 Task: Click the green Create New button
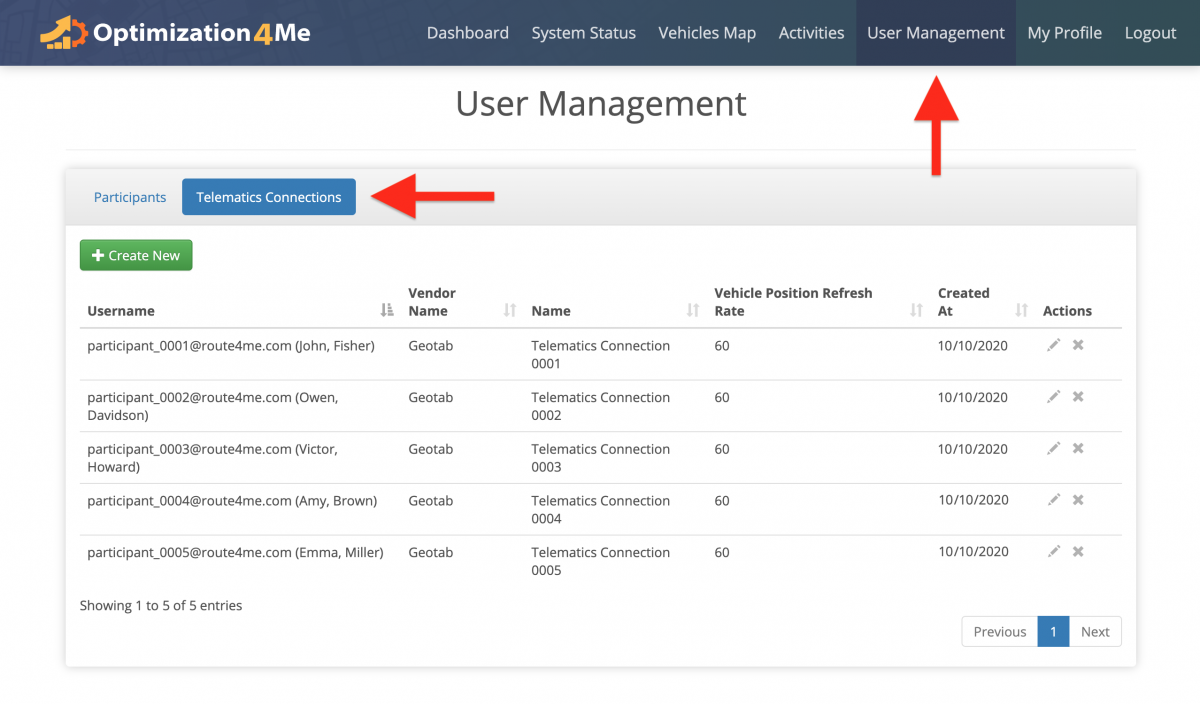point(136,255)
